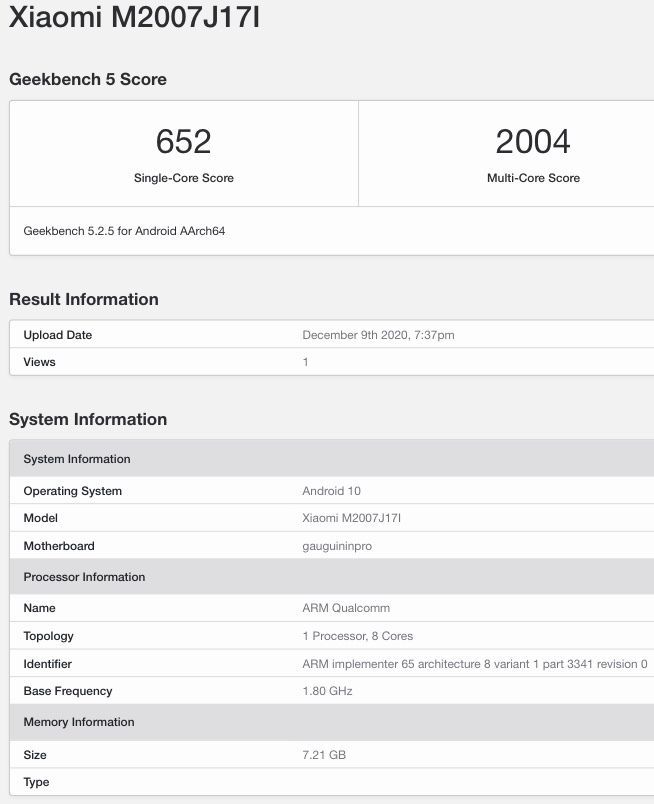Click the Processor Information section header
The height and width of the screenshot is (804, 654).
click(x=331, y=577)
